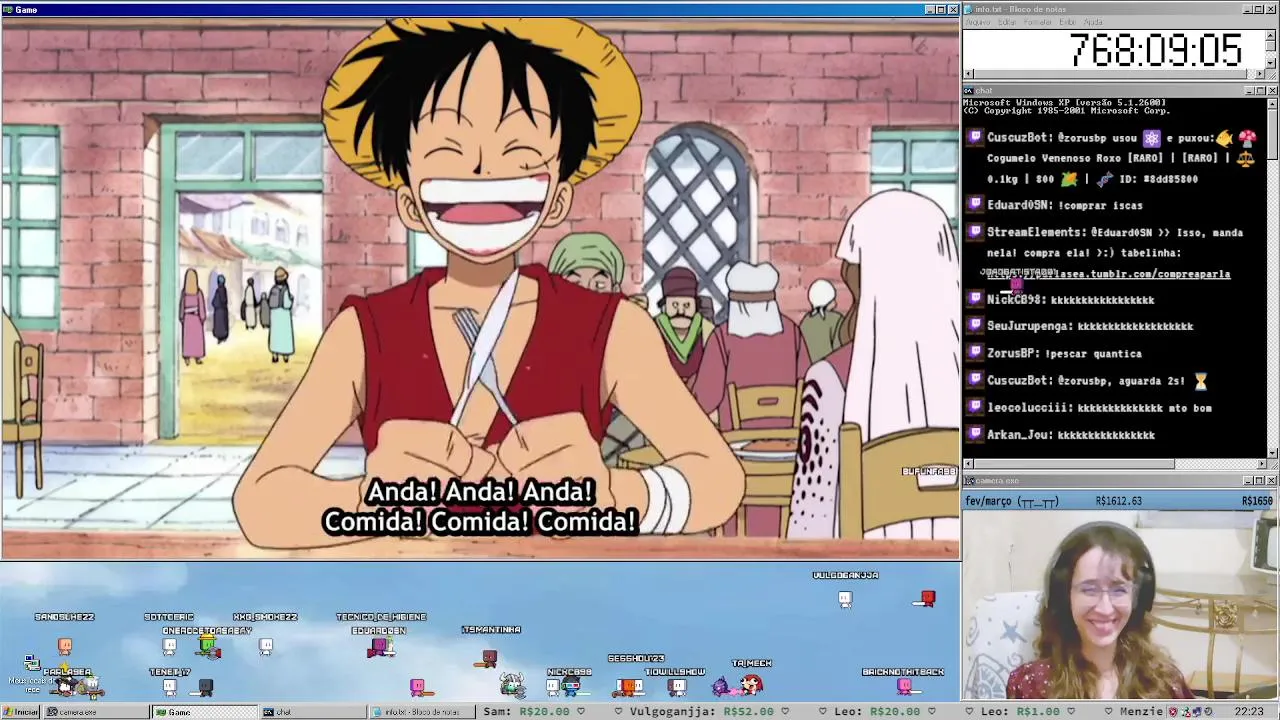Click the fish emoji in CuscuzBot message

coord(1224,138)
